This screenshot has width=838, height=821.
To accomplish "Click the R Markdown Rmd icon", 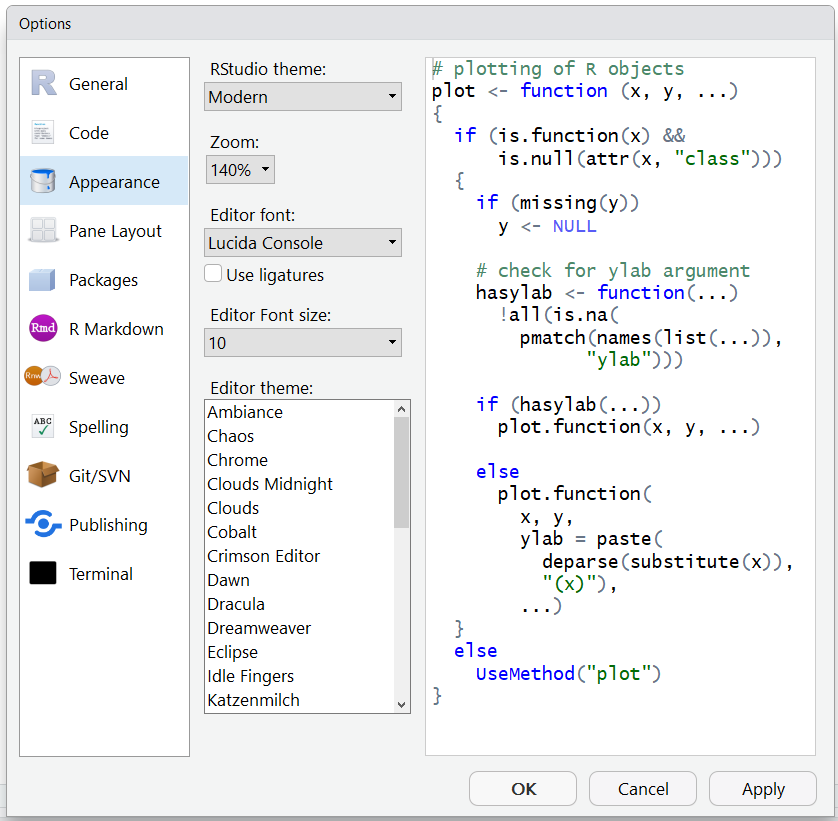I will (43, 329).
